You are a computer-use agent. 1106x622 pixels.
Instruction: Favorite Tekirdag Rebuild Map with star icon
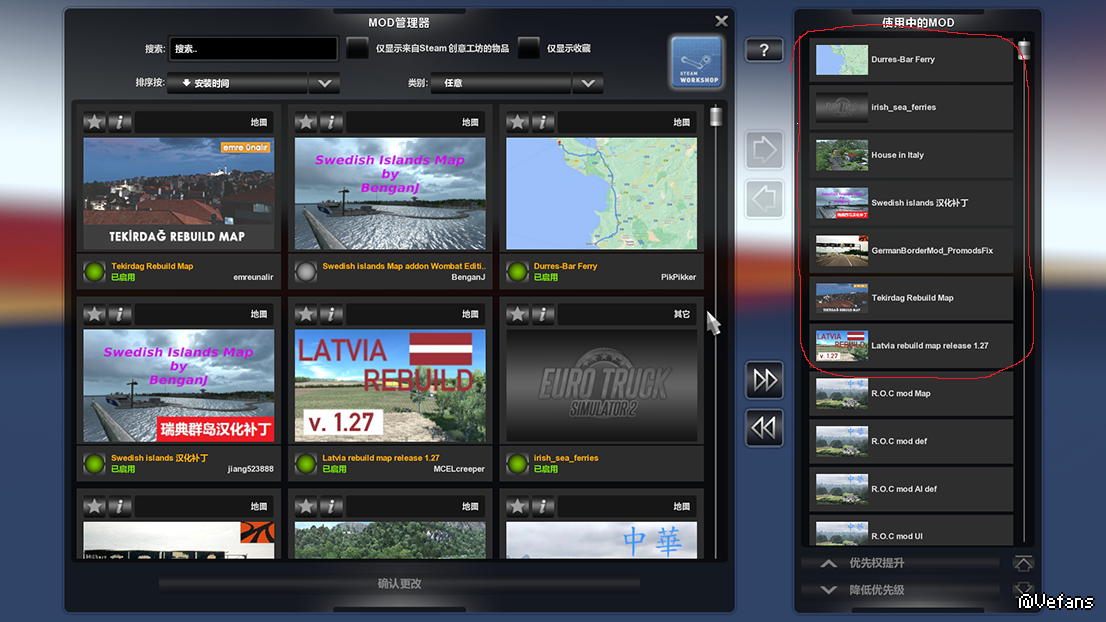click(x=95, y=122)
